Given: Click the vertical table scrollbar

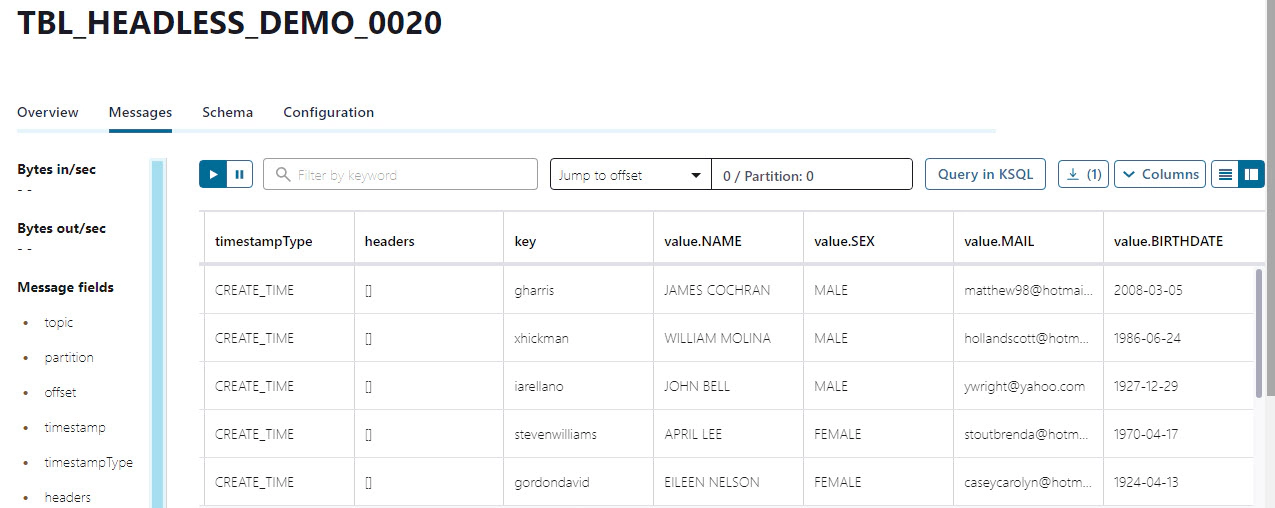Looking at the screenshot, I should [1258, 333].
